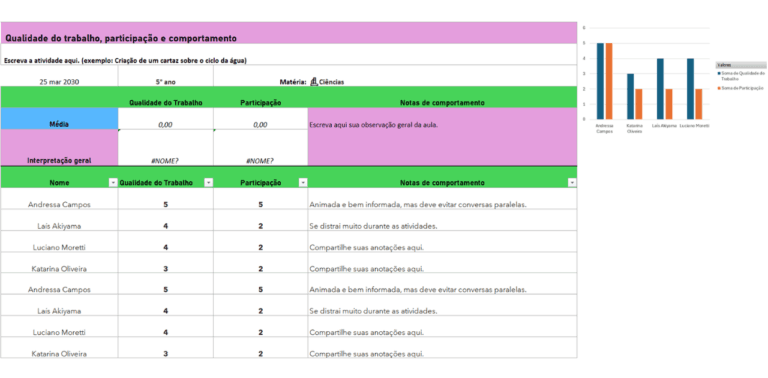Select the '5° ano' grade cell
Screen dimensions: 768x378
point(166,76)
